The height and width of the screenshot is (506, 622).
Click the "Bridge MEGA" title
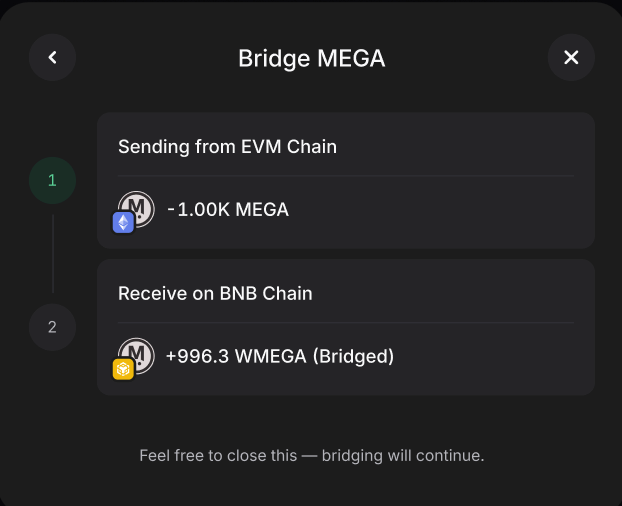click(311, 58)
